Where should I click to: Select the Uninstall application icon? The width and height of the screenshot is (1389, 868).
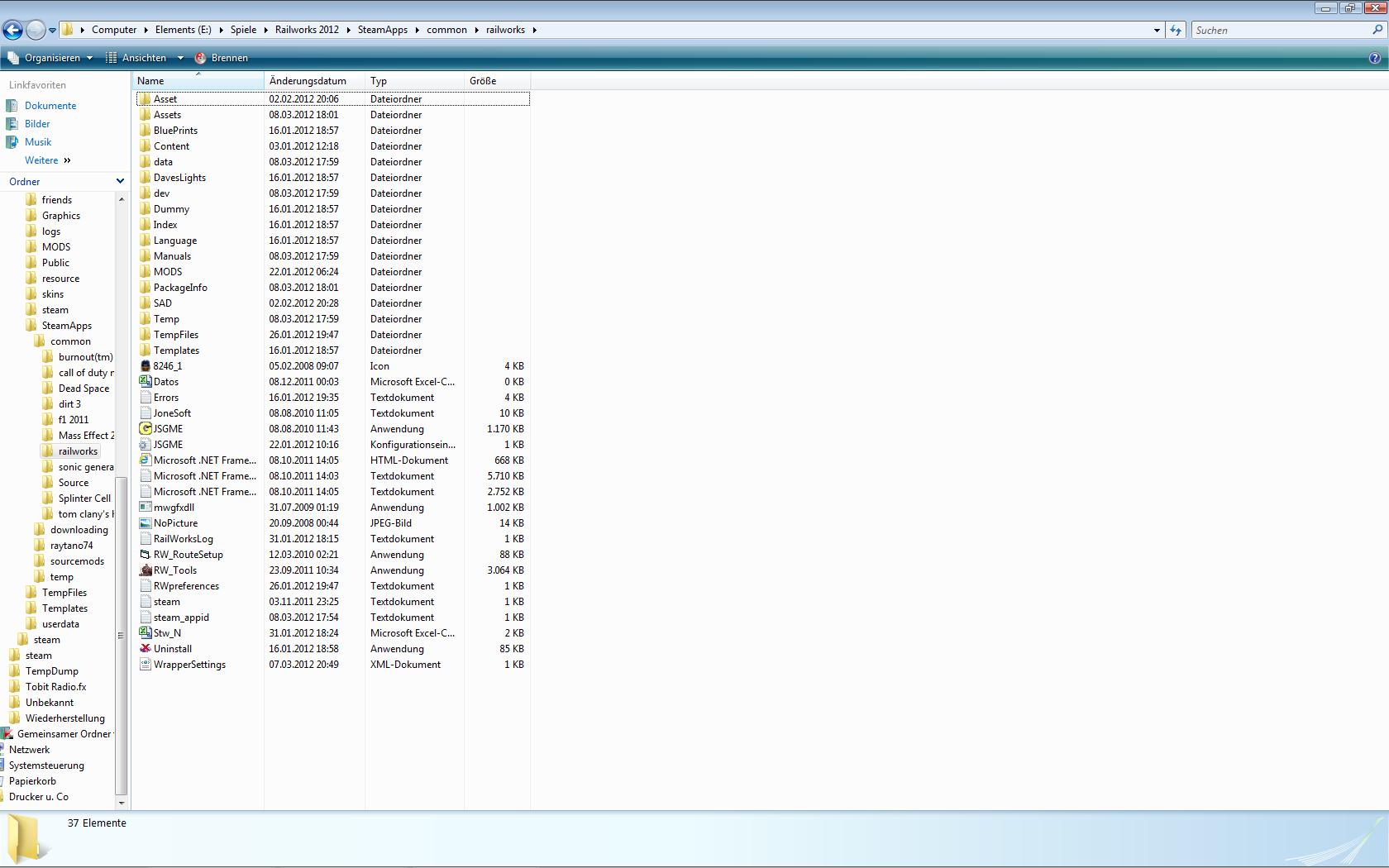146,649
